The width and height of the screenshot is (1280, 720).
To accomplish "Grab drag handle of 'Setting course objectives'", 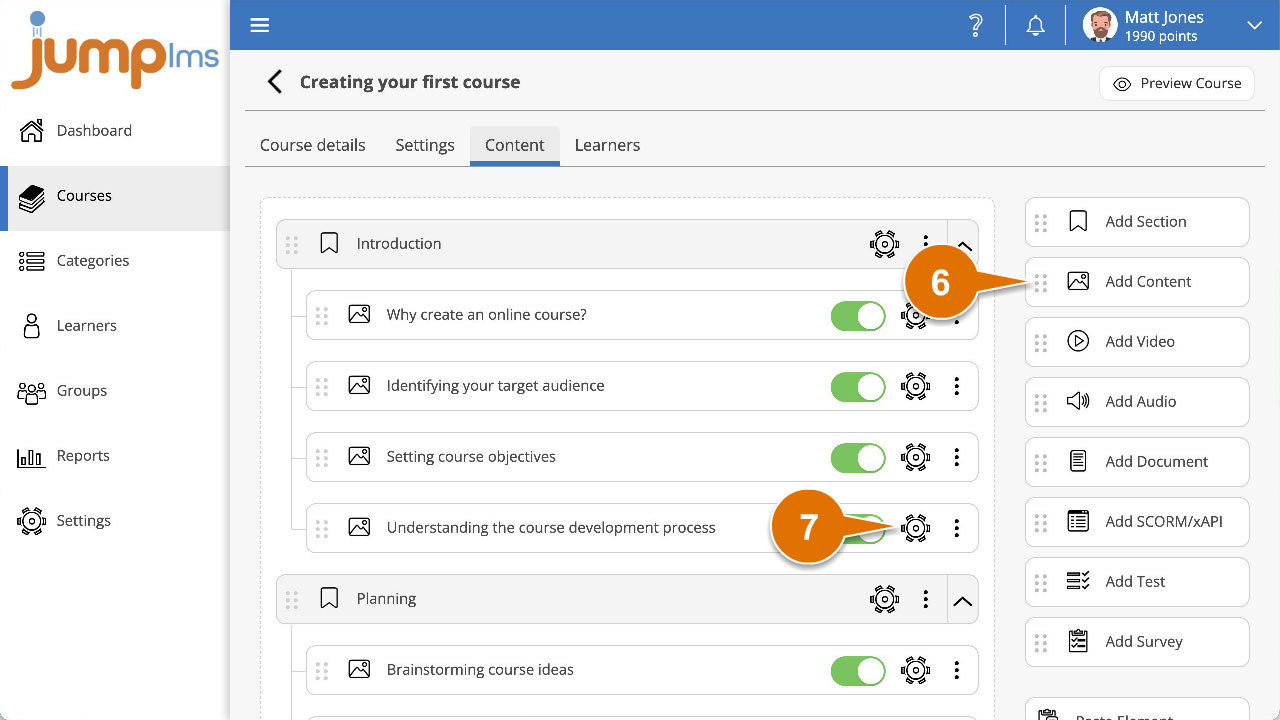I will point(322,458).
